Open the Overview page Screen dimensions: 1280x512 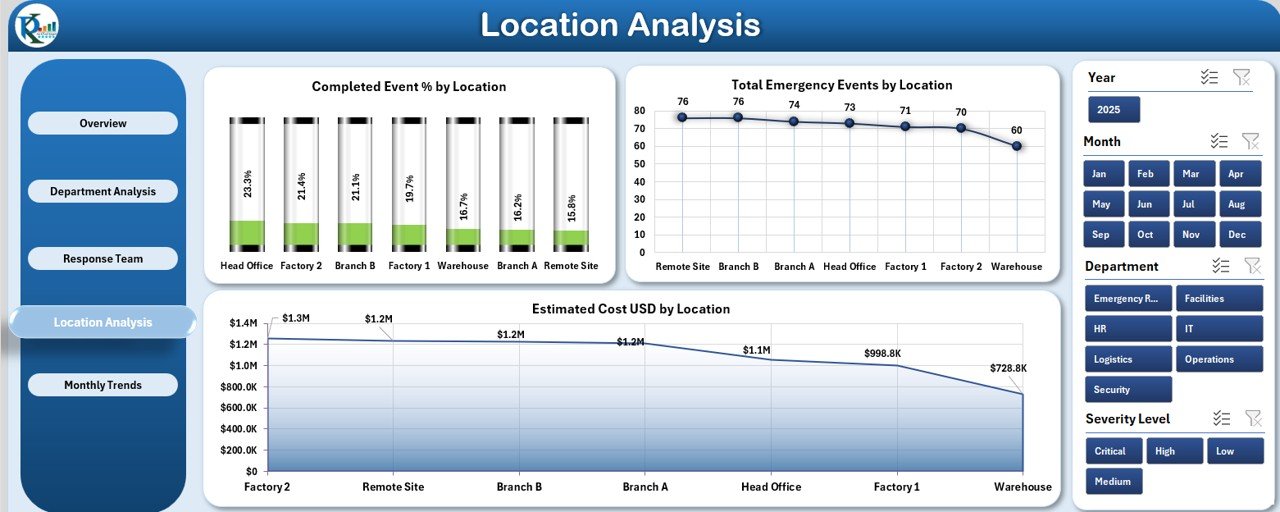click(x=103, y=123)
